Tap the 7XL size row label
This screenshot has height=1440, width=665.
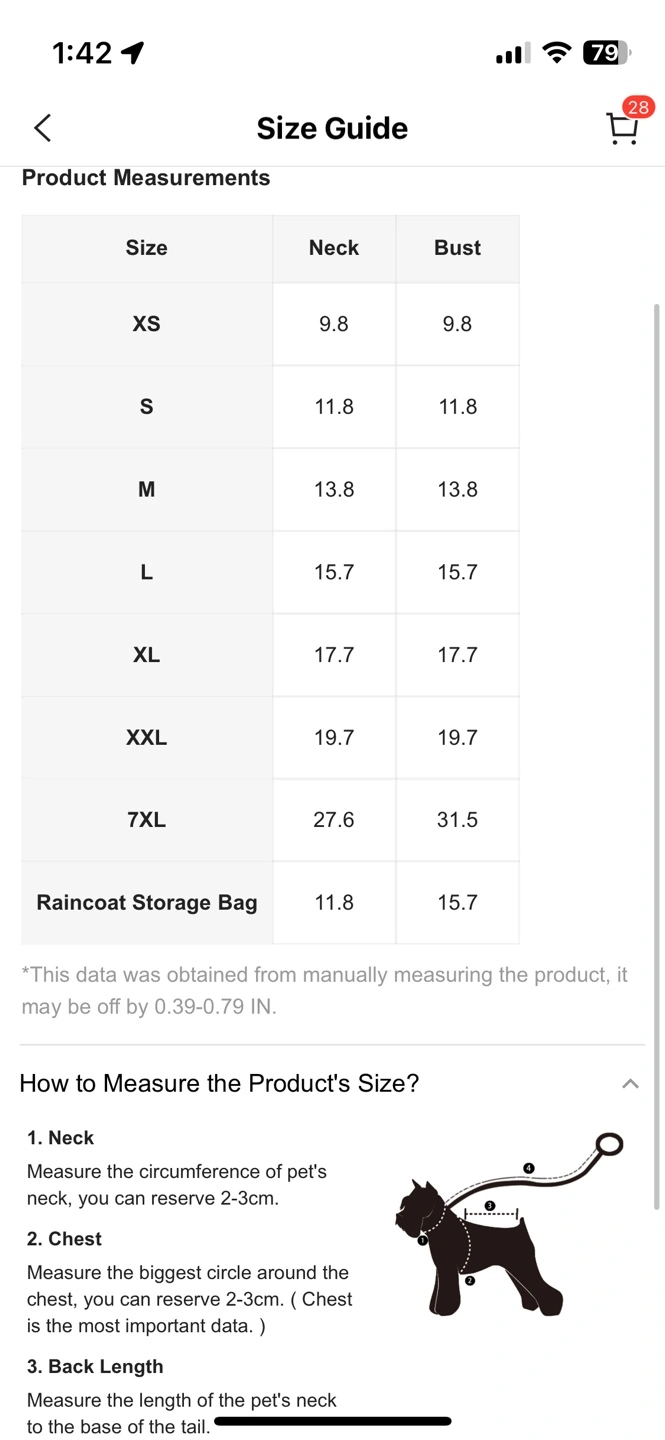click(x=147, y=820)
